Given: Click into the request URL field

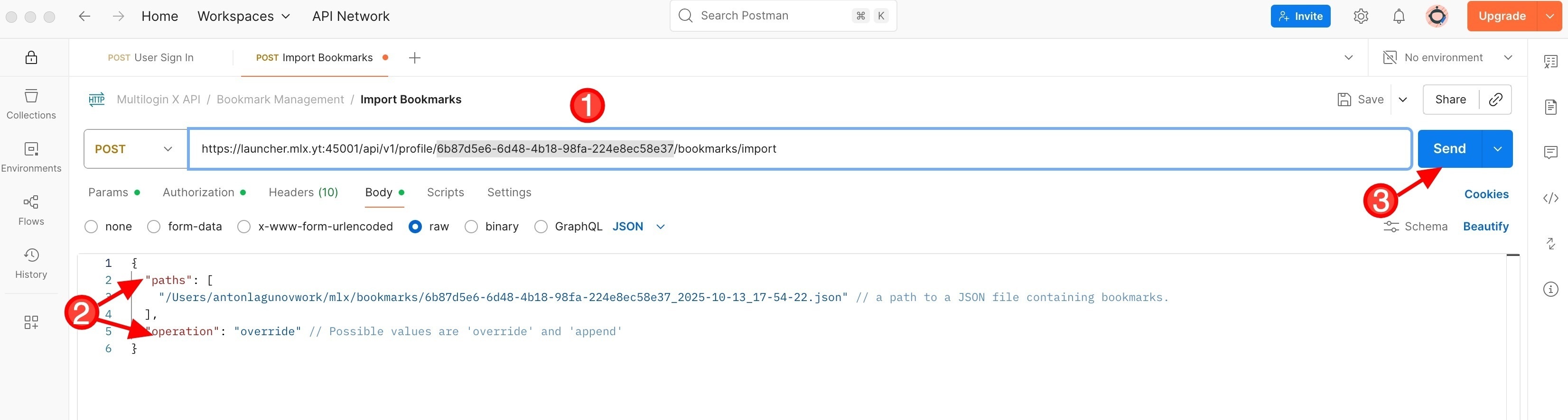Looking at the screenshot, I should (800, 149).
